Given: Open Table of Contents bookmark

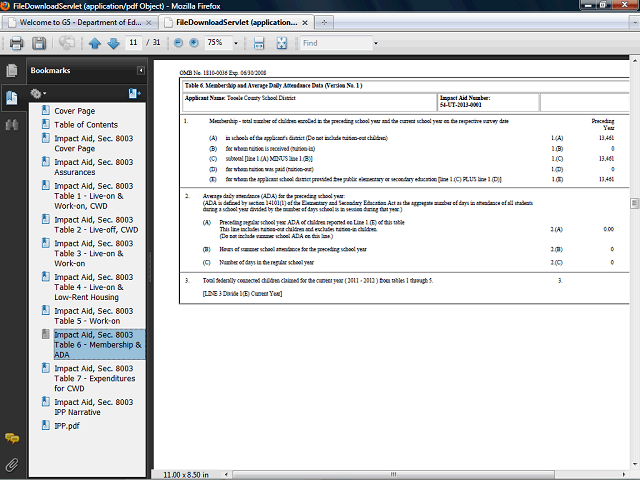Looking at the screenshot, I should pyautogui.click(x=85, y=124).
